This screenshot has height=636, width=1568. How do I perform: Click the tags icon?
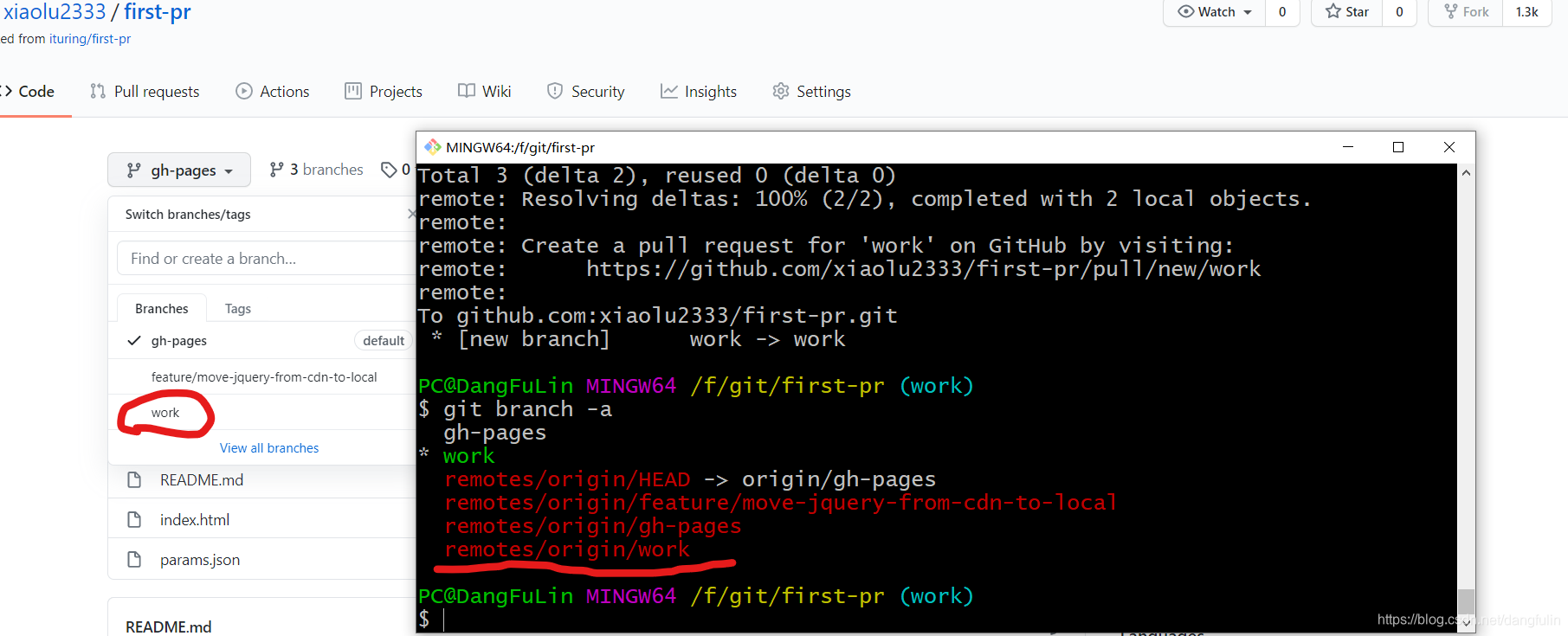point(389,170)
